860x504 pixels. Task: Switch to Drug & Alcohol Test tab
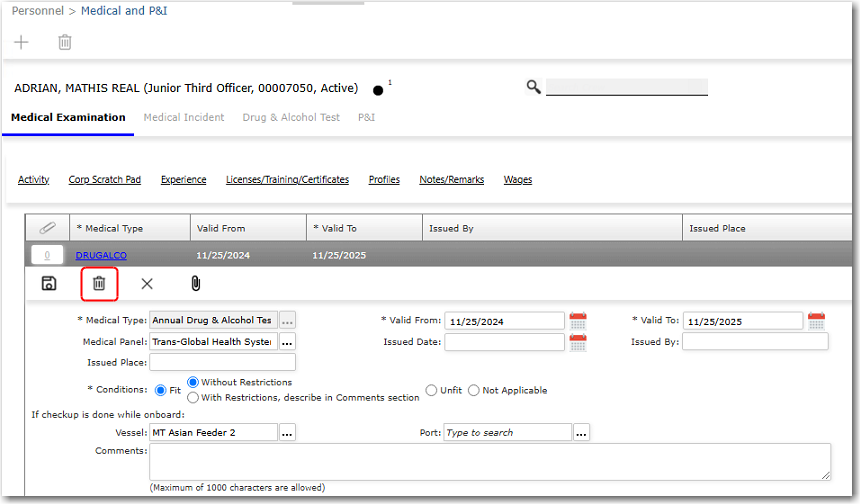pyautogui.click(x=291, y=117)
